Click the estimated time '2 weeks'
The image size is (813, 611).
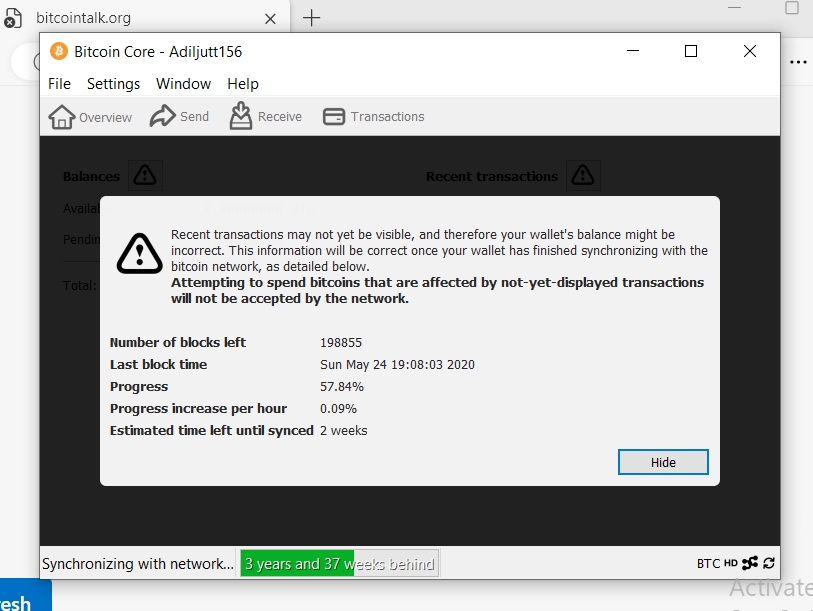click(x=343, y=431)
